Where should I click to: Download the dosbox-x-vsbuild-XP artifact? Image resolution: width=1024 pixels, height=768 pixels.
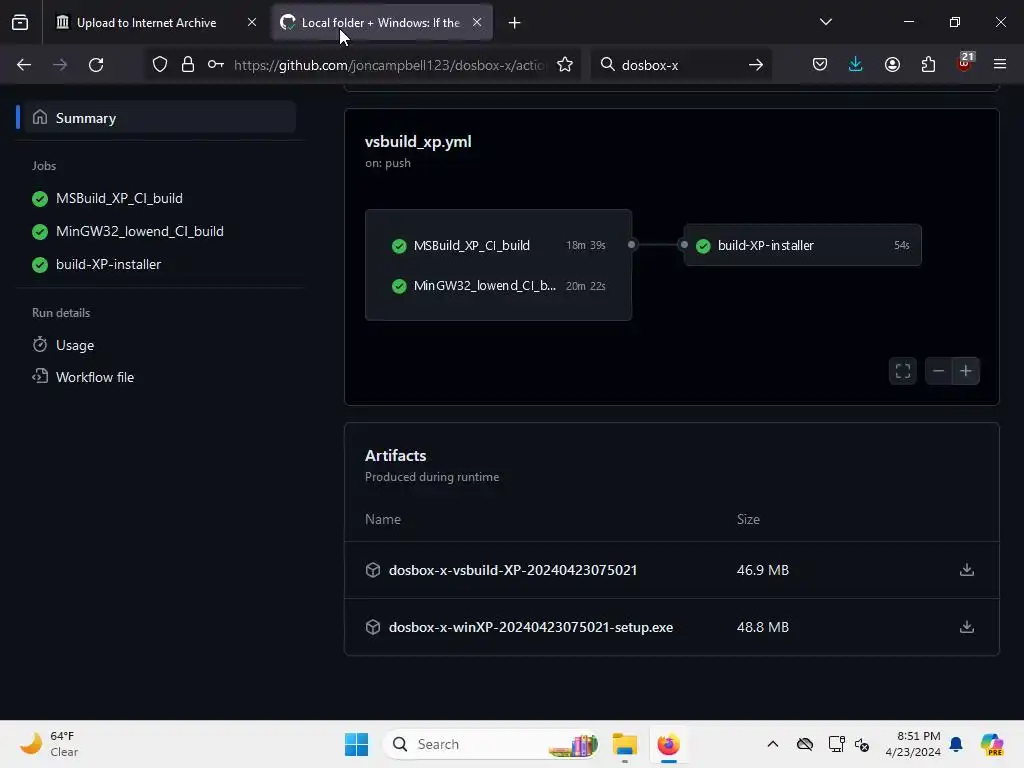[967, 570]
